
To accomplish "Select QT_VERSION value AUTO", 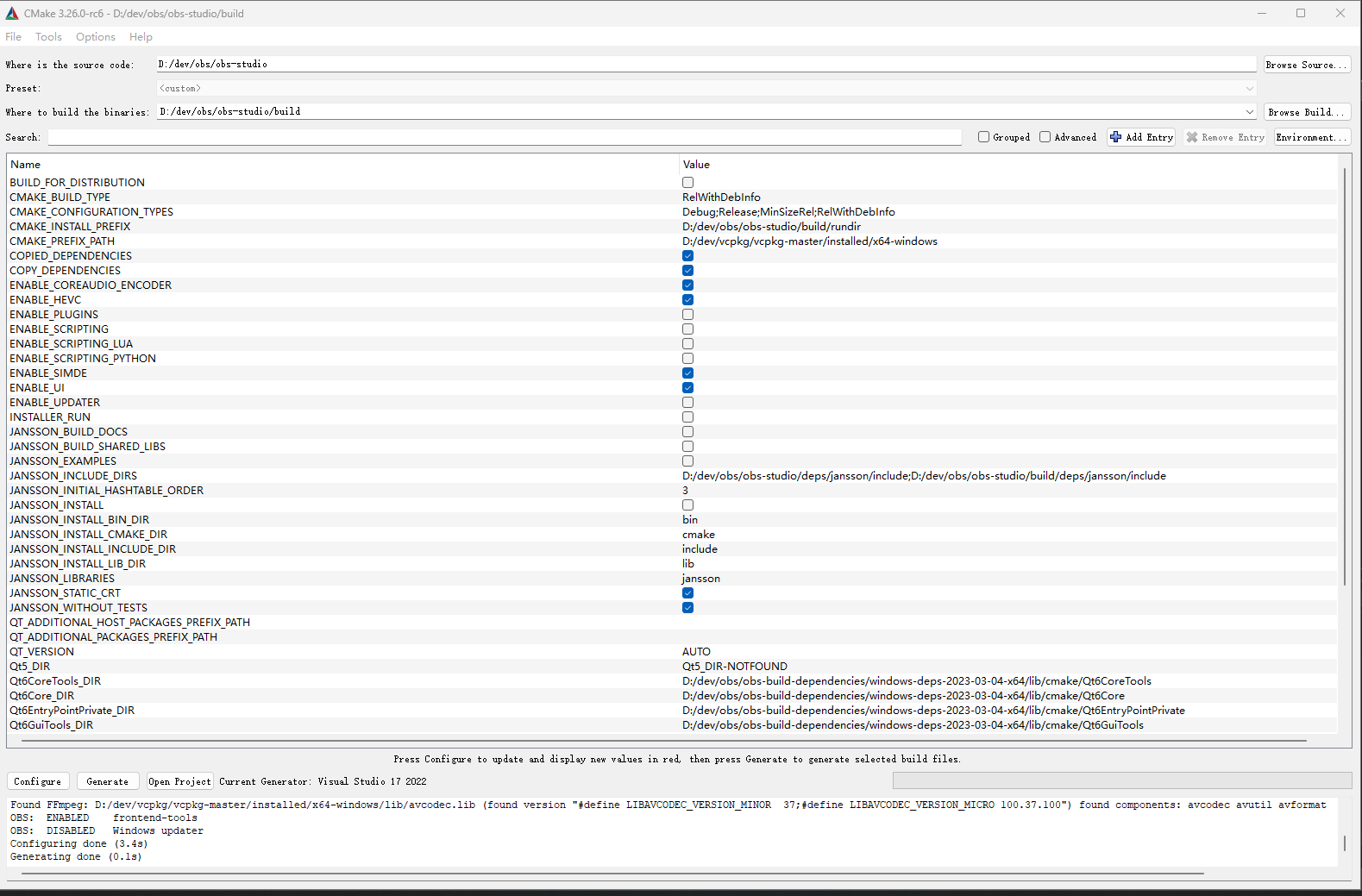I will pyautogui.click(x=696, y=652).
